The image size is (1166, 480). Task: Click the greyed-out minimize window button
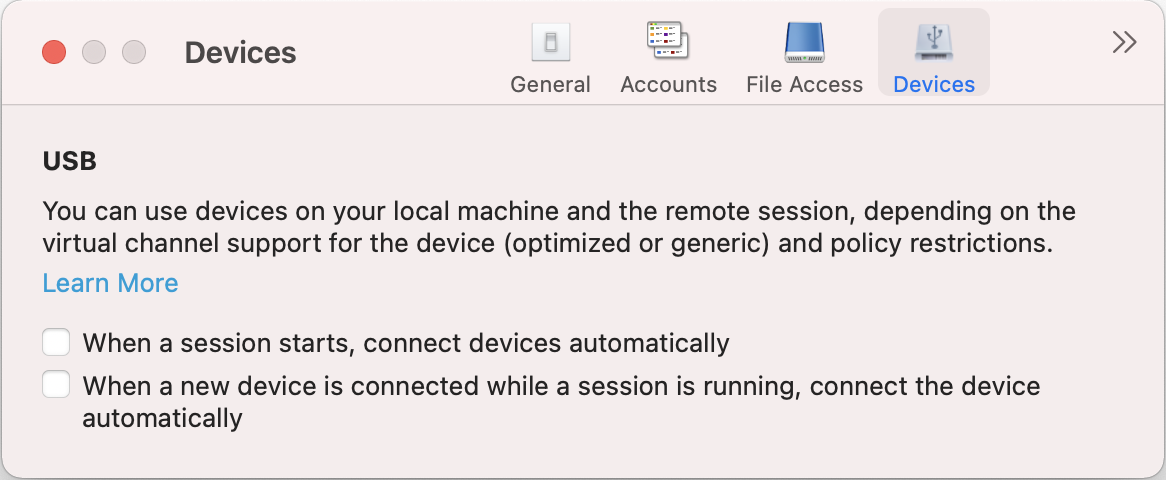94,53
